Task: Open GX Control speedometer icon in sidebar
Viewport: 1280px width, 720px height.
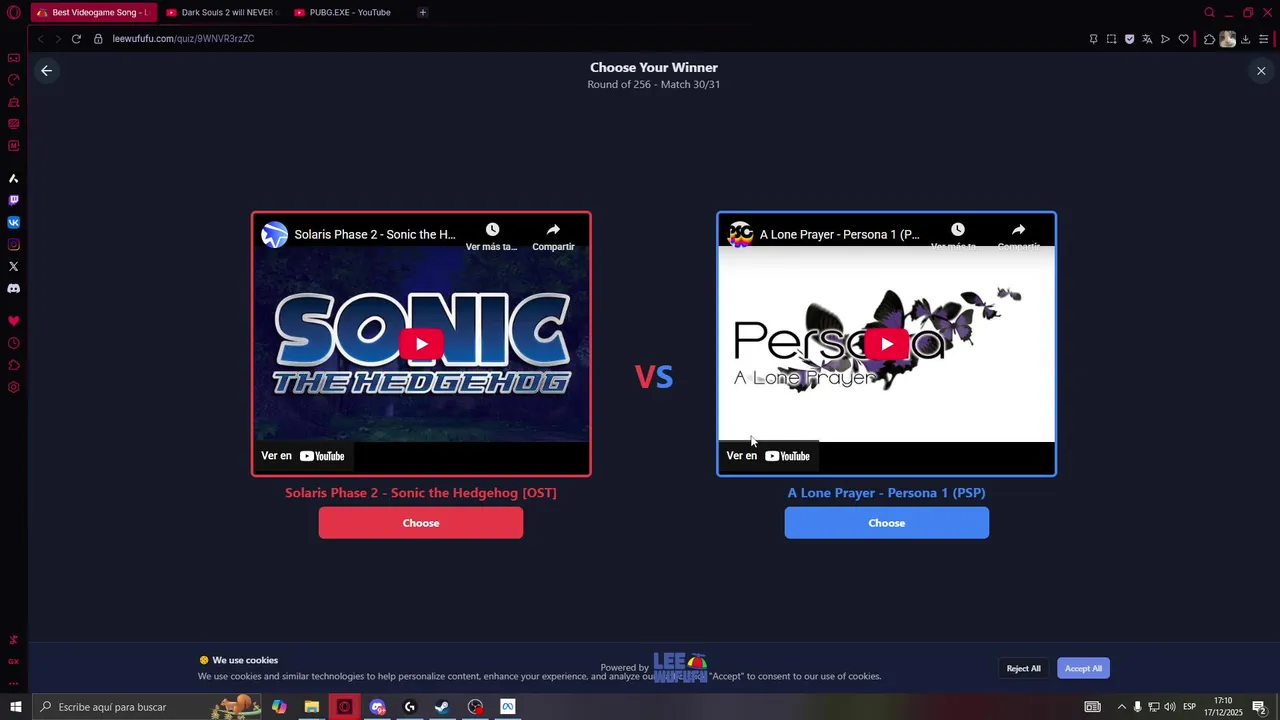Action: [x=14, y=80]
